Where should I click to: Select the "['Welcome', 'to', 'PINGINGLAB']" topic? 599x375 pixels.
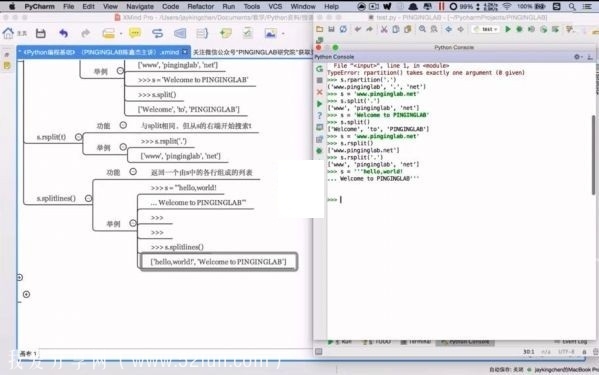tap(189, 109)
